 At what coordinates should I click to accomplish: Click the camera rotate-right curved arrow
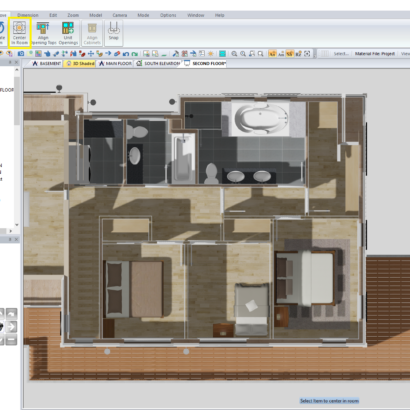[x=11, y=313]
